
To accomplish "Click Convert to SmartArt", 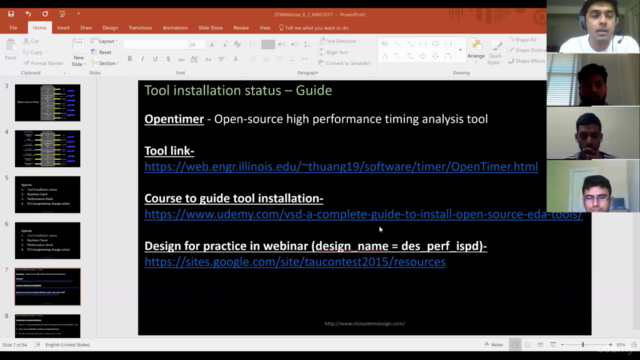I will [345, 63].
